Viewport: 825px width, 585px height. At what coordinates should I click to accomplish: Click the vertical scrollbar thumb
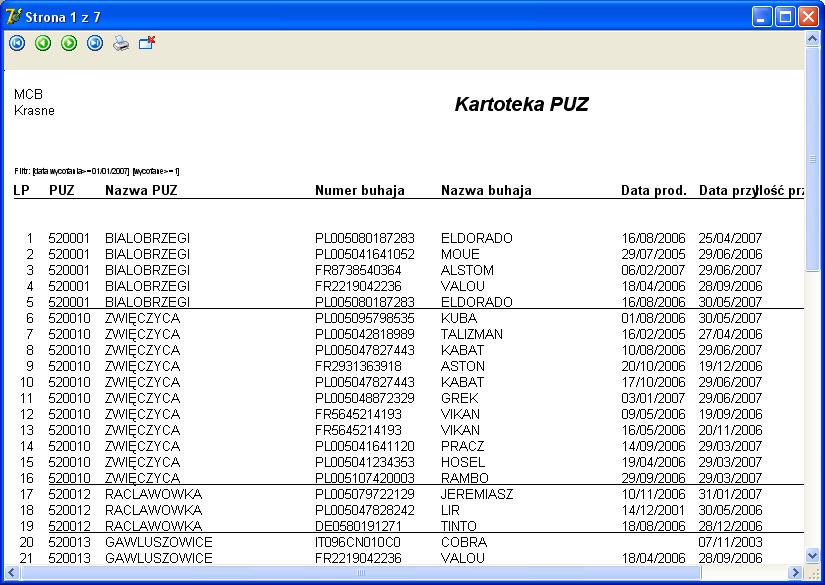(x=812, y=159)
